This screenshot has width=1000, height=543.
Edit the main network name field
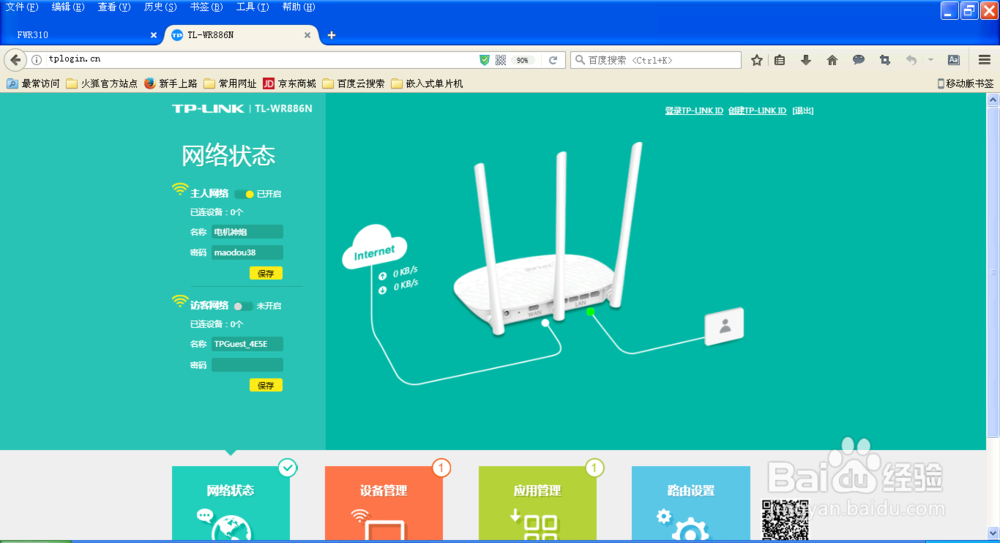(247, 232)
